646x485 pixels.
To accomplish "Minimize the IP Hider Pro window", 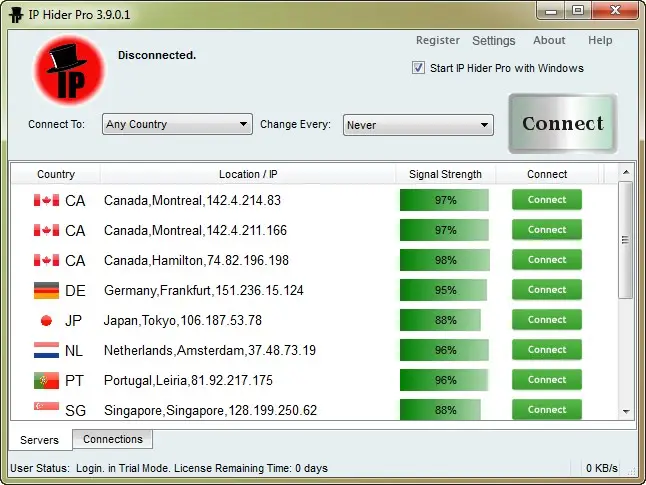I will pos(551,11).
